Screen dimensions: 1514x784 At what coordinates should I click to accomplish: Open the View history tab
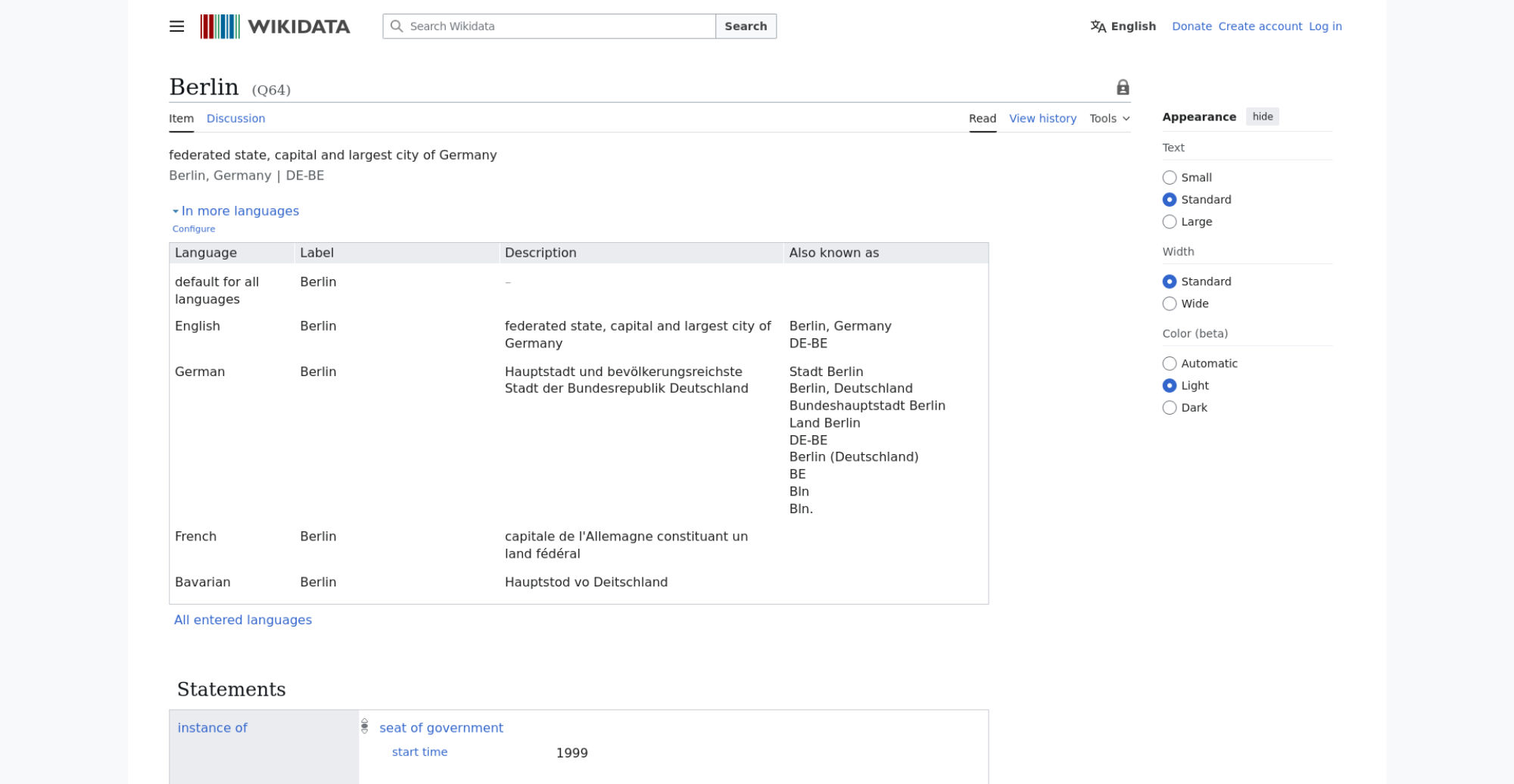click(x=1042, y=119)
